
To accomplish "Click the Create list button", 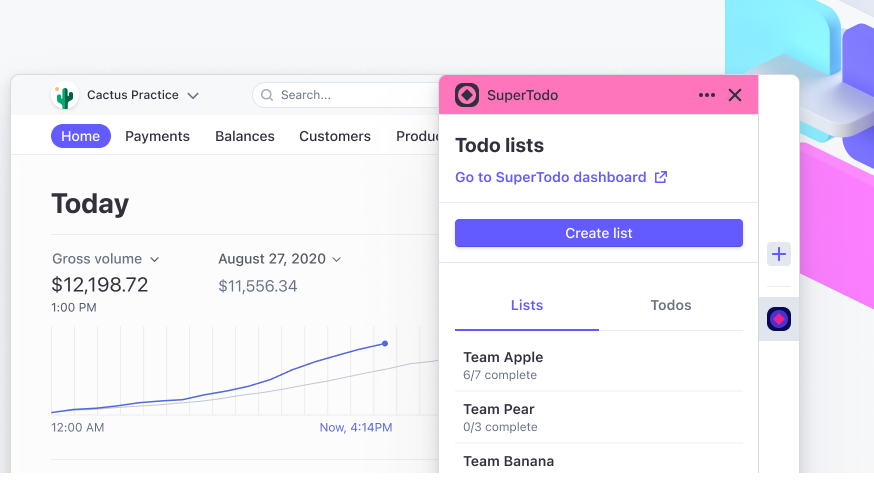I will pos(599,233).
